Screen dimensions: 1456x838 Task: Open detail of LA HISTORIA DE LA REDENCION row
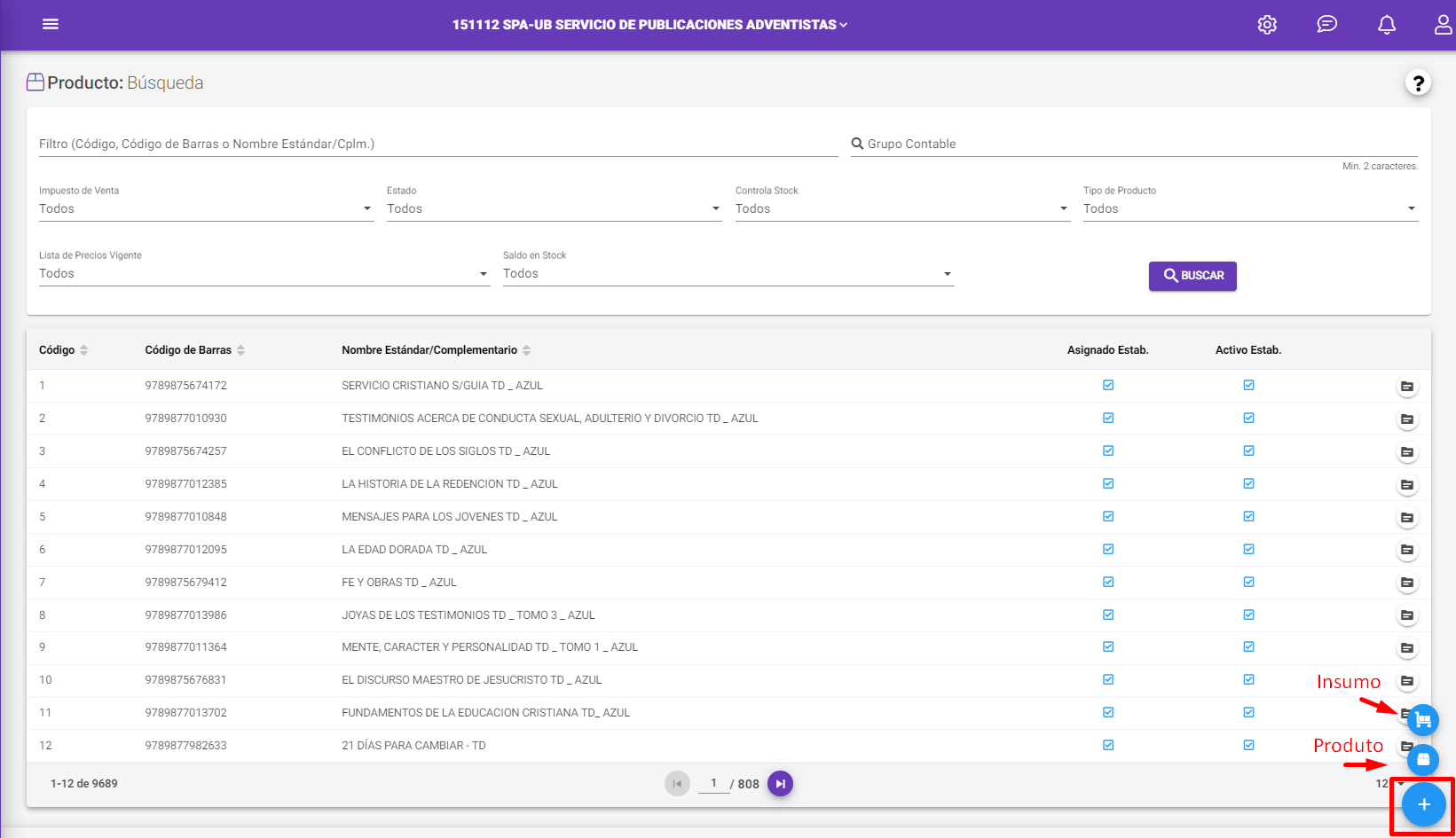(1406, 485)
